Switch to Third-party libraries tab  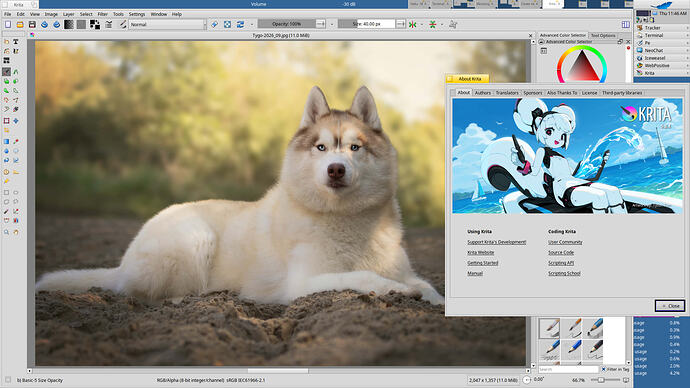(x=622, y=93)
